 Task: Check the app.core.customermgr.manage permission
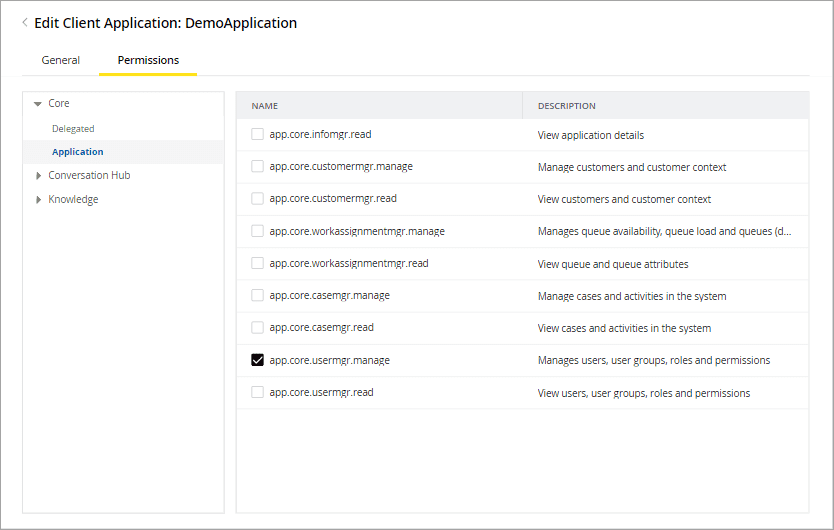tap(258, 167)
